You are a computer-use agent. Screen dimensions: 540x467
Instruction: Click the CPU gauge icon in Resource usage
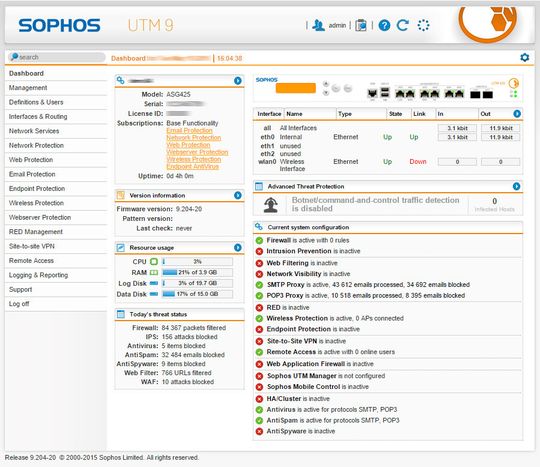[154, 262]
